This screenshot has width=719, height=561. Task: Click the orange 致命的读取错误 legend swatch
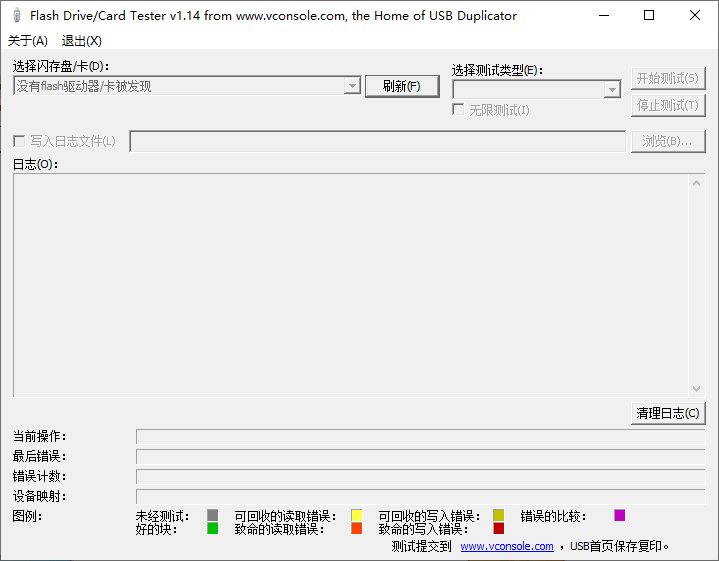[x=356, y=528]
